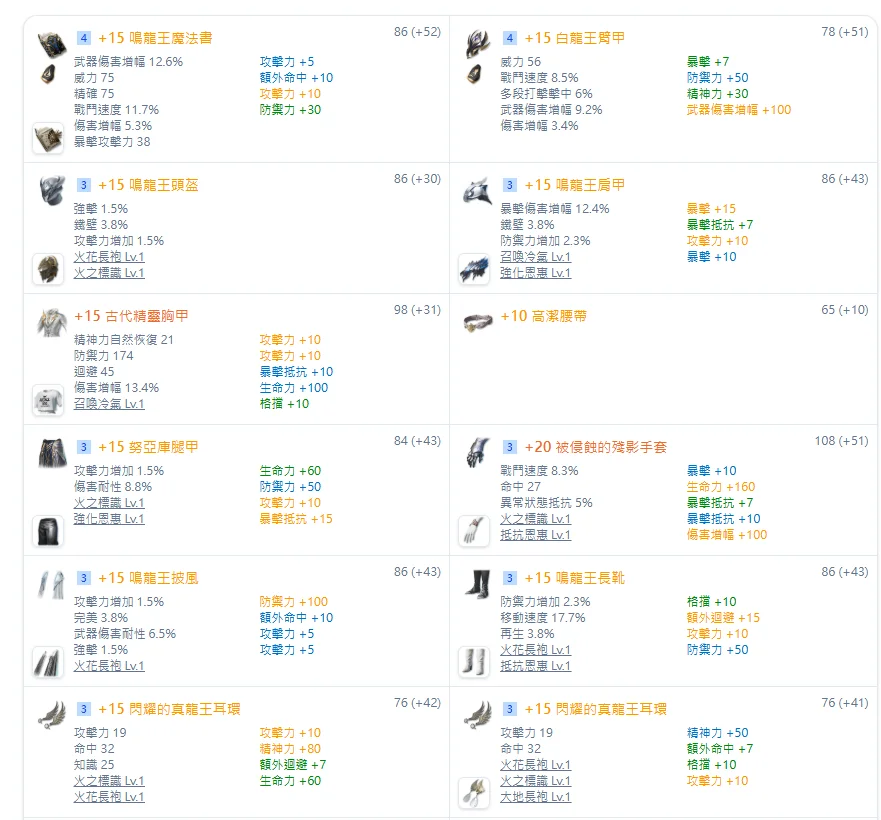Click the 白龍王臂甲 armguard icon

[476, 44]
